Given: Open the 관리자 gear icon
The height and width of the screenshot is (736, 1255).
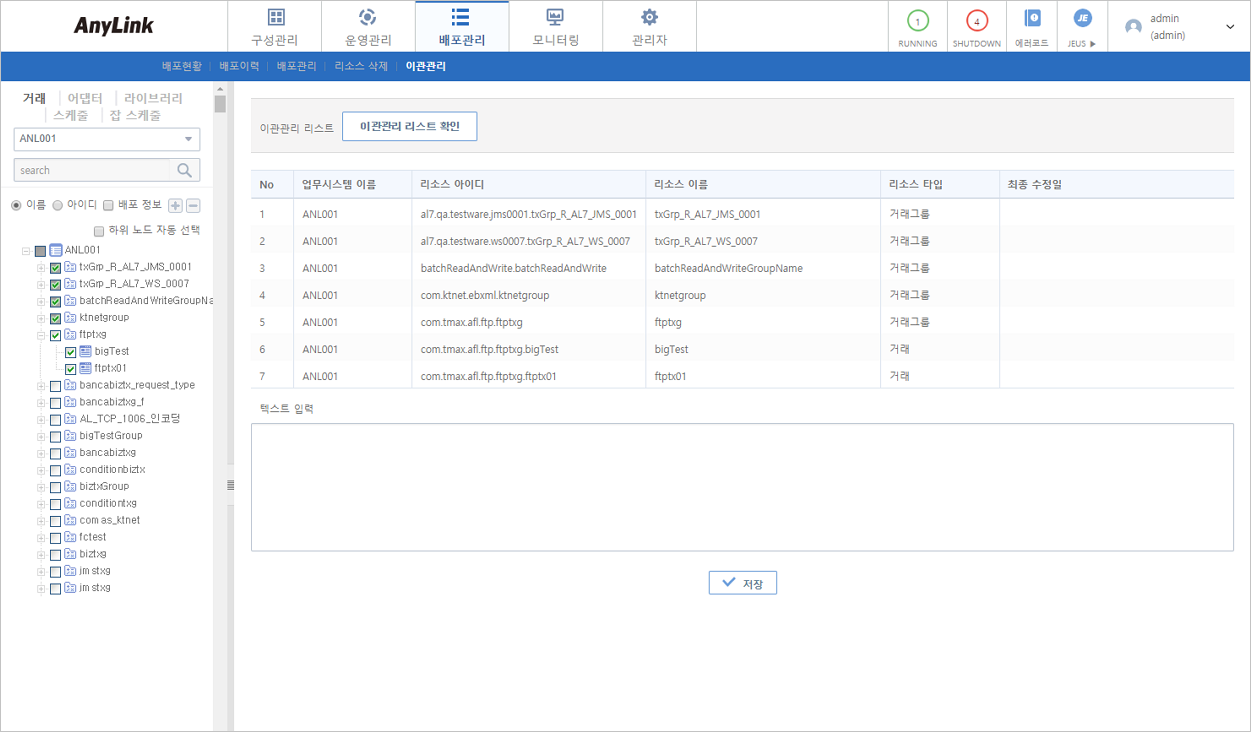Looking at the screenshot, I should coord(649,25).
